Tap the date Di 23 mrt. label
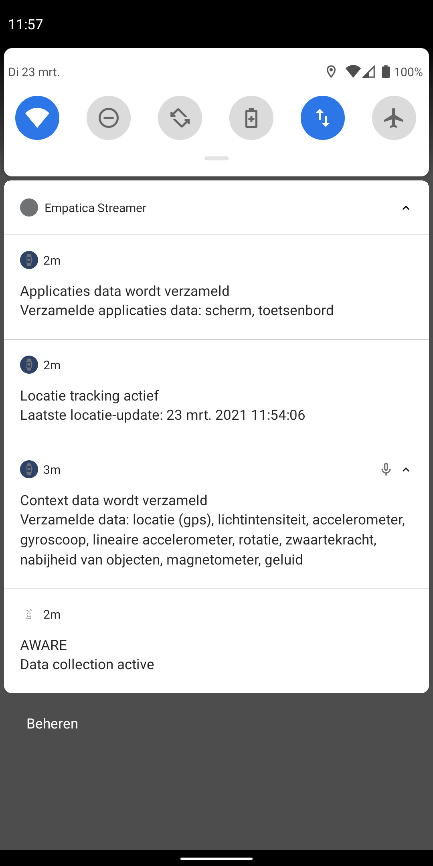This screenshot has width=433, height=866. pyautogui.click(x=34, y=72)
